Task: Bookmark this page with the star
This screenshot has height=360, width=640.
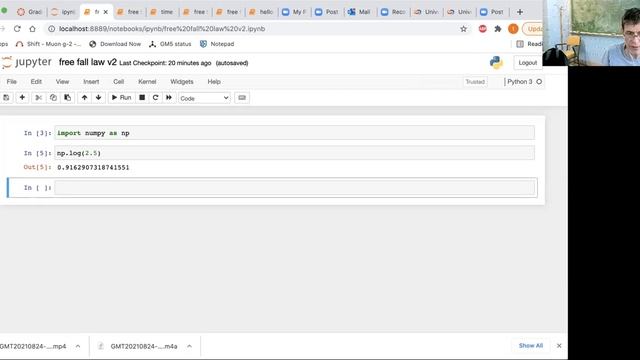Action: 463,29
